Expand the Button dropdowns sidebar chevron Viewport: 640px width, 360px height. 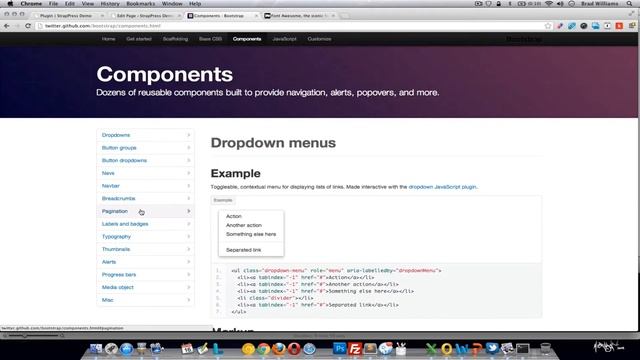(x=189, y=160)
